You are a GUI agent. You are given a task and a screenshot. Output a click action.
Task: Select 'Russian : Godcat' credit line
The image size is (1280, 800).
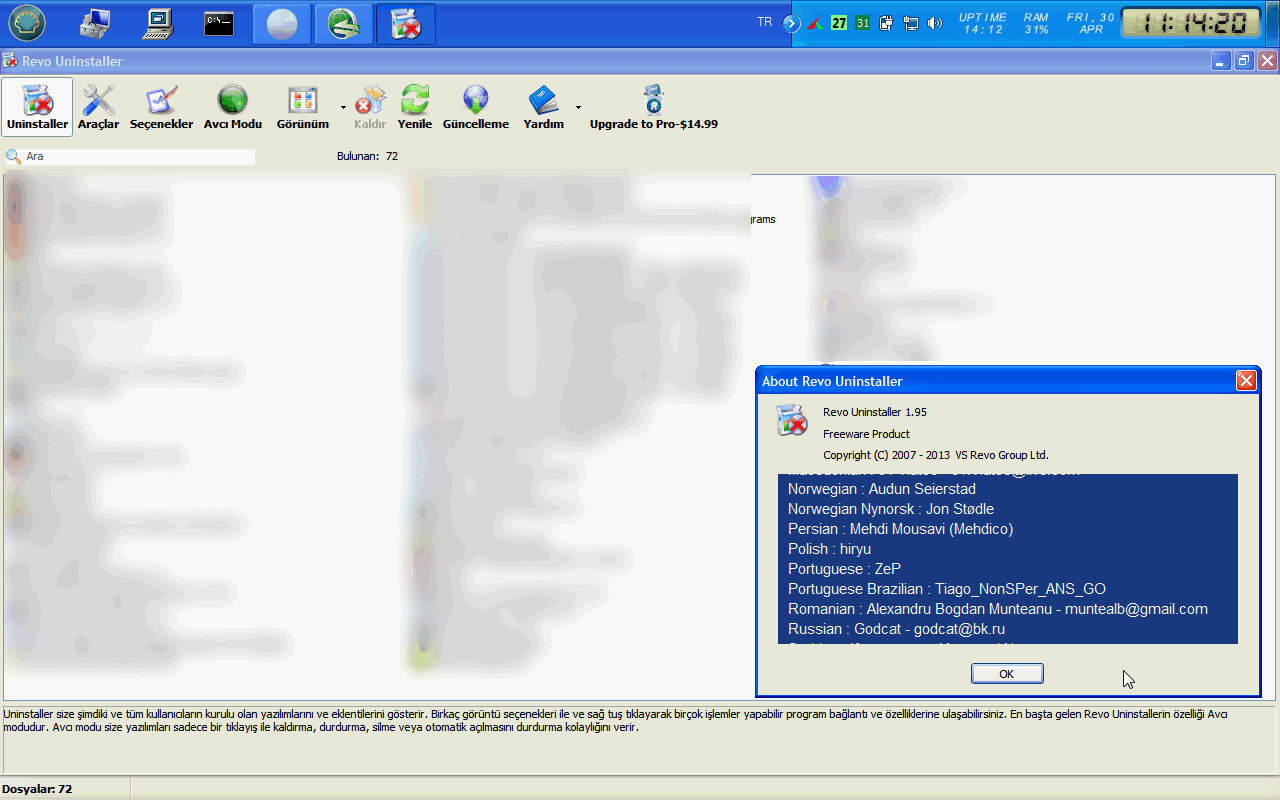[x=896, y=629]
